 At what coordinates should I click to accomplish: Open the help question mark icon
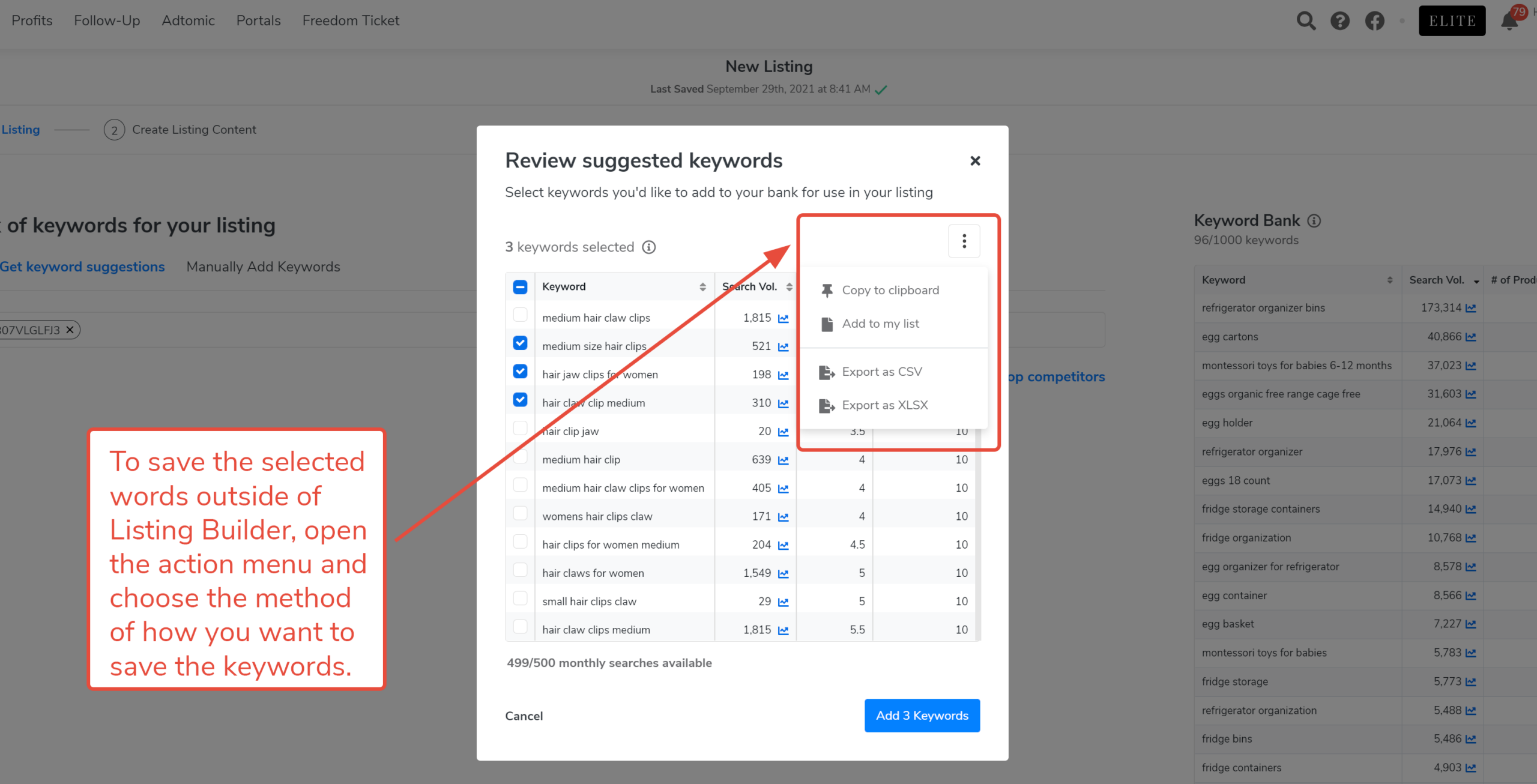pyautogui.click(x=1339, y=21)
